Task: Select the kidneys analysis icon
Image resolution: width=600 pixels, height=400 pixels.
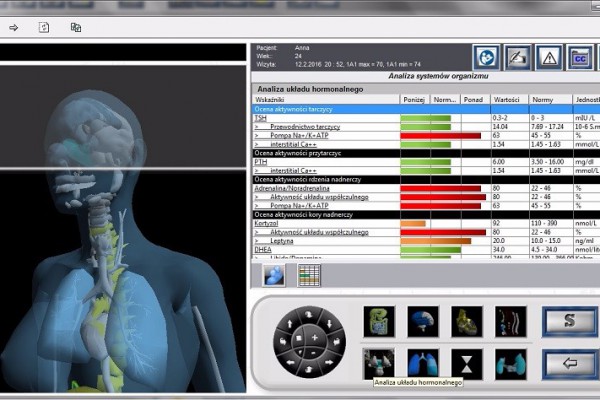Action: tap(510, 361)
